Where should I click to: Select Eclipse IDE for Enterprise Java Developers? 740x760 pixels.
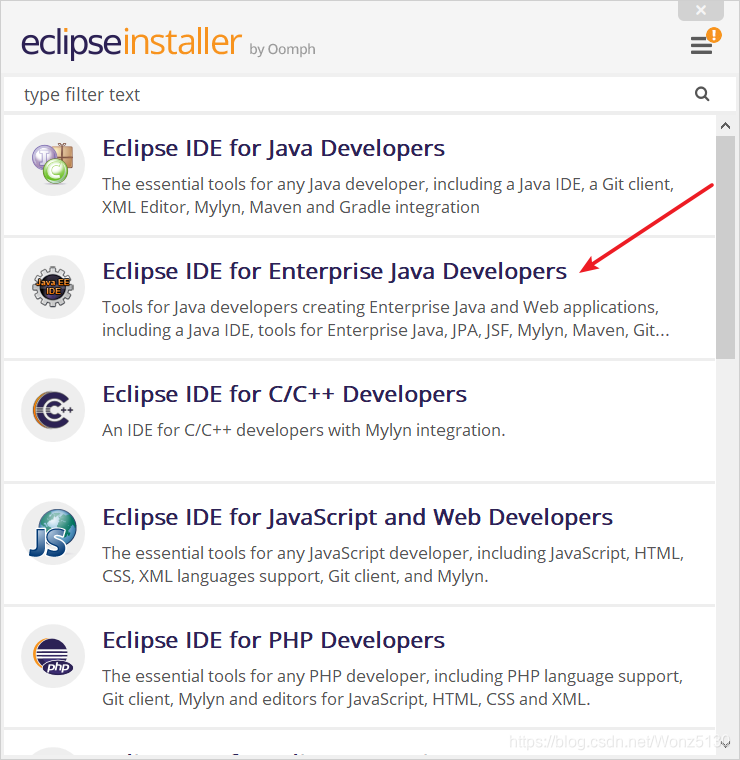pyautogui.click(x=334, y=271)
